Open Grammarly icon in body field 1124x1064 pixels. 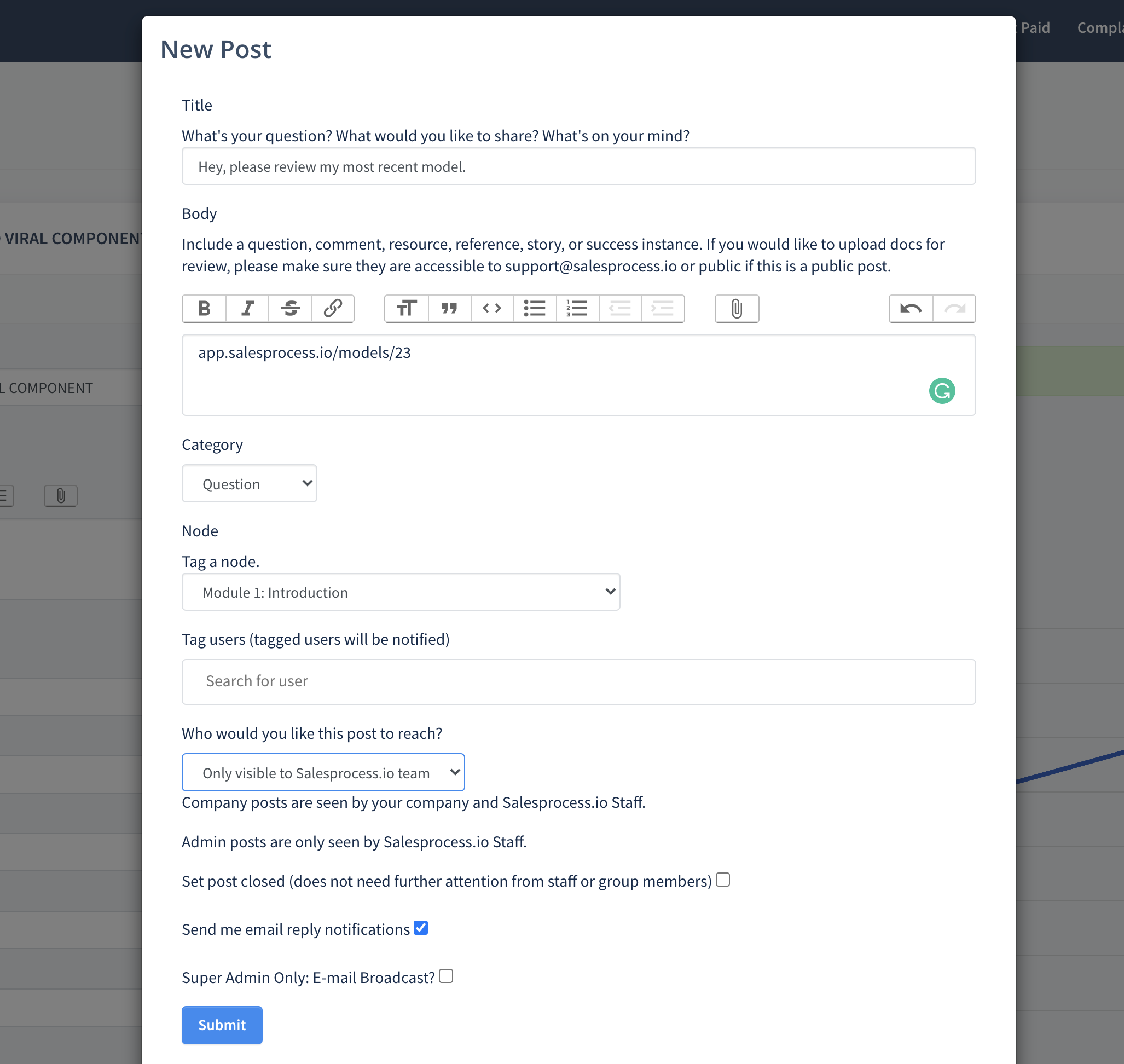(x=942, y=391)
